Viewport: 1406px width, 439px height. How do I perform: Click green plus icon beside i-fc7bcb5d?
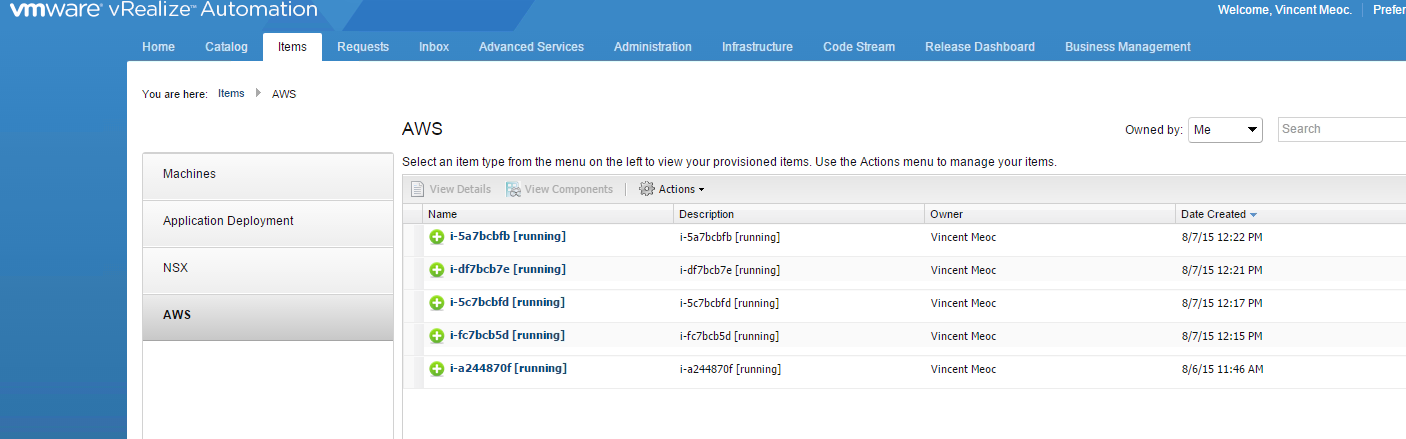[437, 336]
